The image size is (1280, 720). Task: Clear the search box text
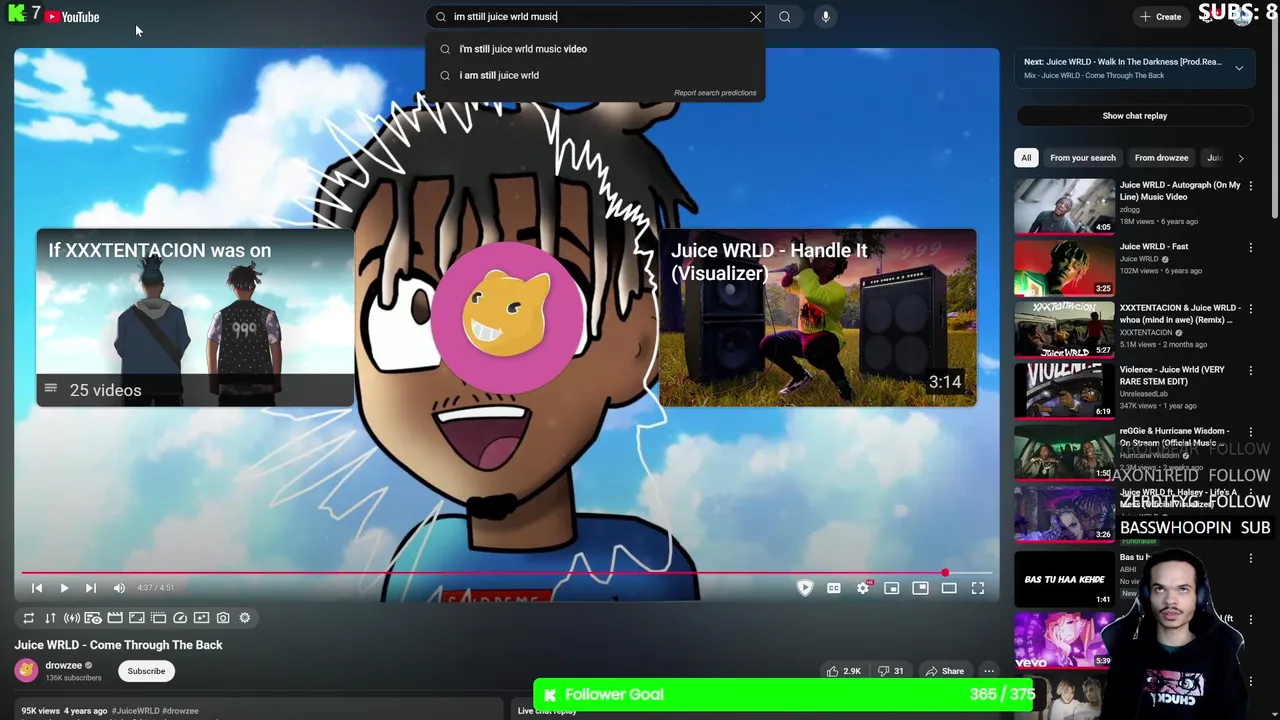[x=756, y=16]
